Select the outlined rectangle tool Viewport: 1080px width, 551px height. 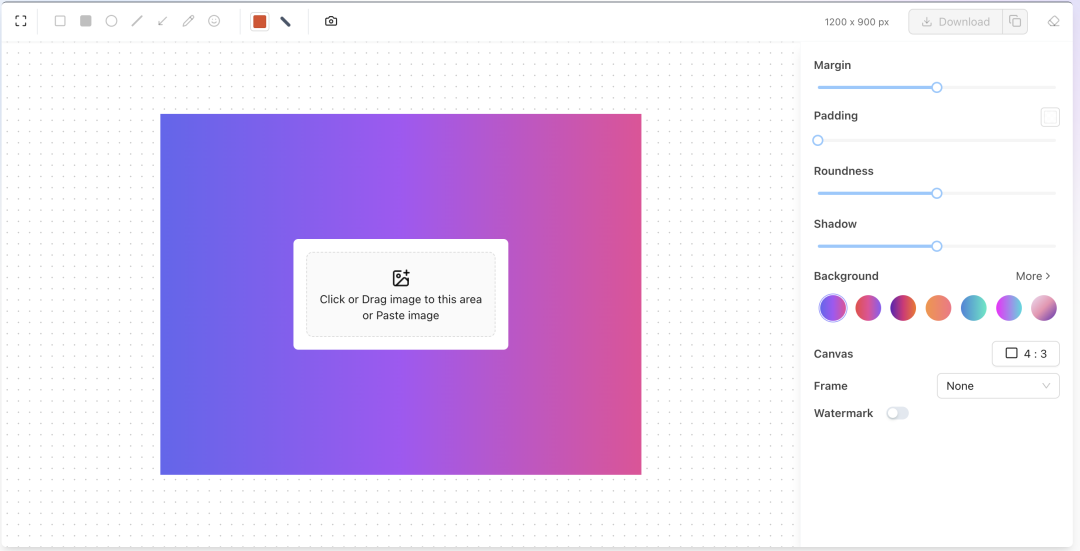pos(60,21)
